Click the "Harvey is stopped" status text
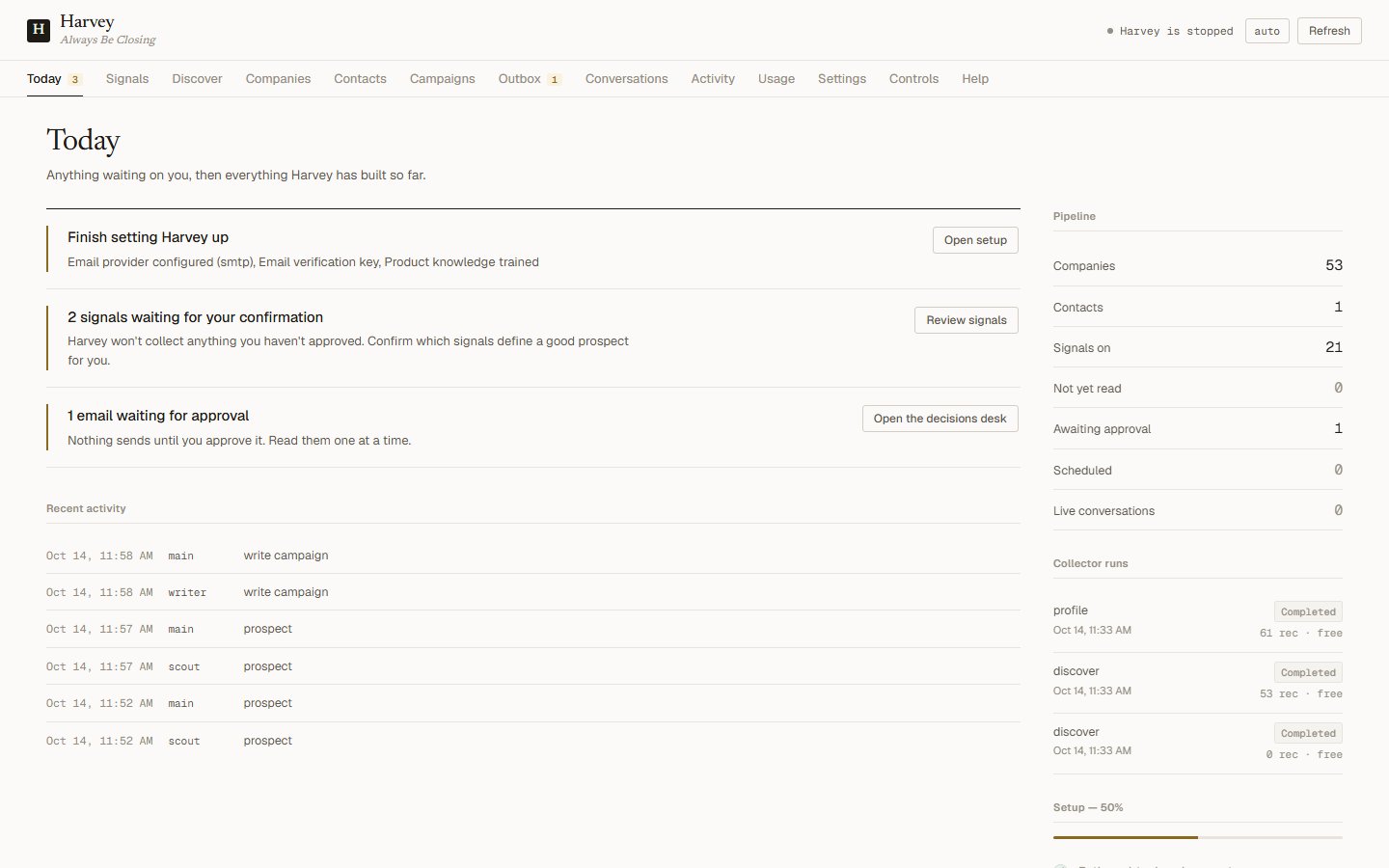Image resolution: width=1389 pixels, height=868 pixels. [x=1176, y=31]
